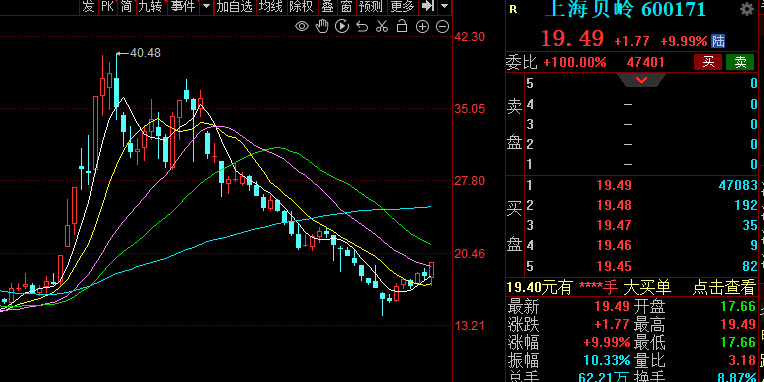Image resolution: width=764 pixels, height=382 pixels.
Task: Select buy level 4 price 19.46
Action: click(614, 245)
